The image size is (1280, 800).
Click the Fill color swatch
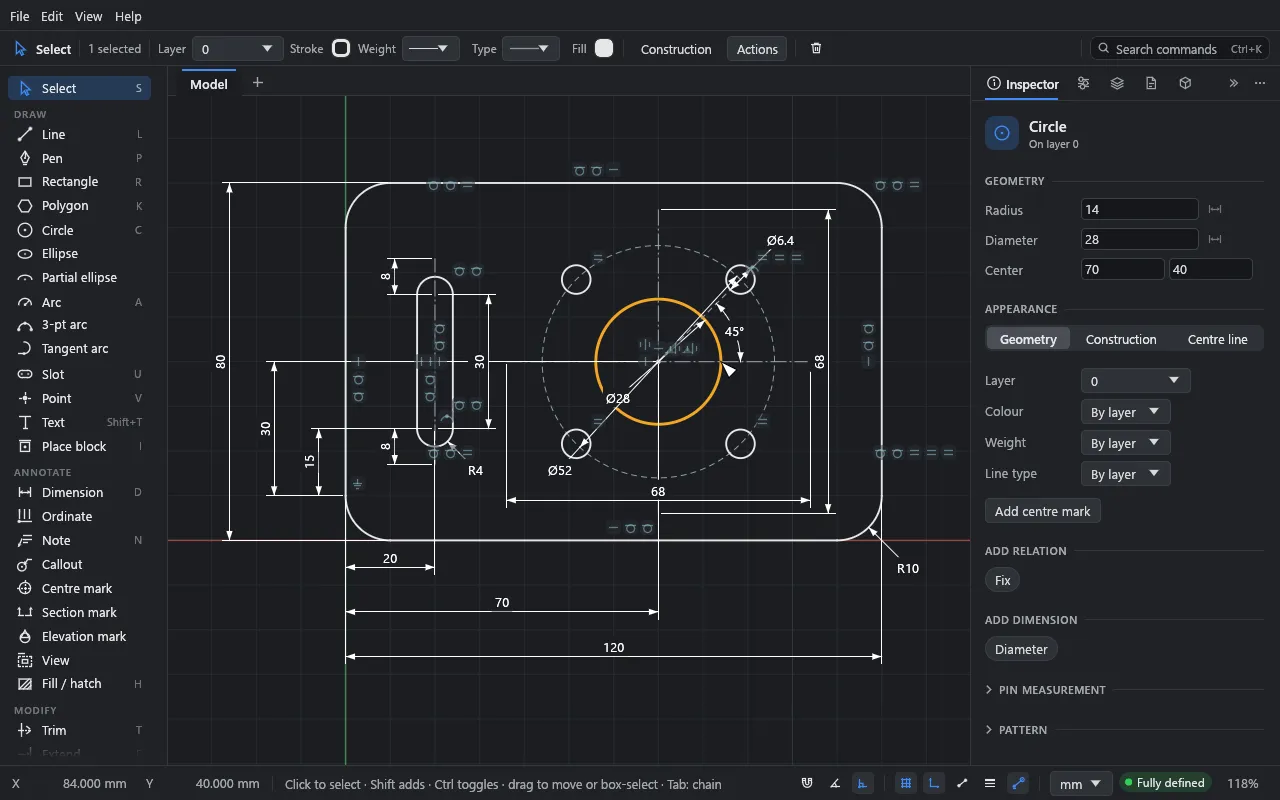(604, 49)
